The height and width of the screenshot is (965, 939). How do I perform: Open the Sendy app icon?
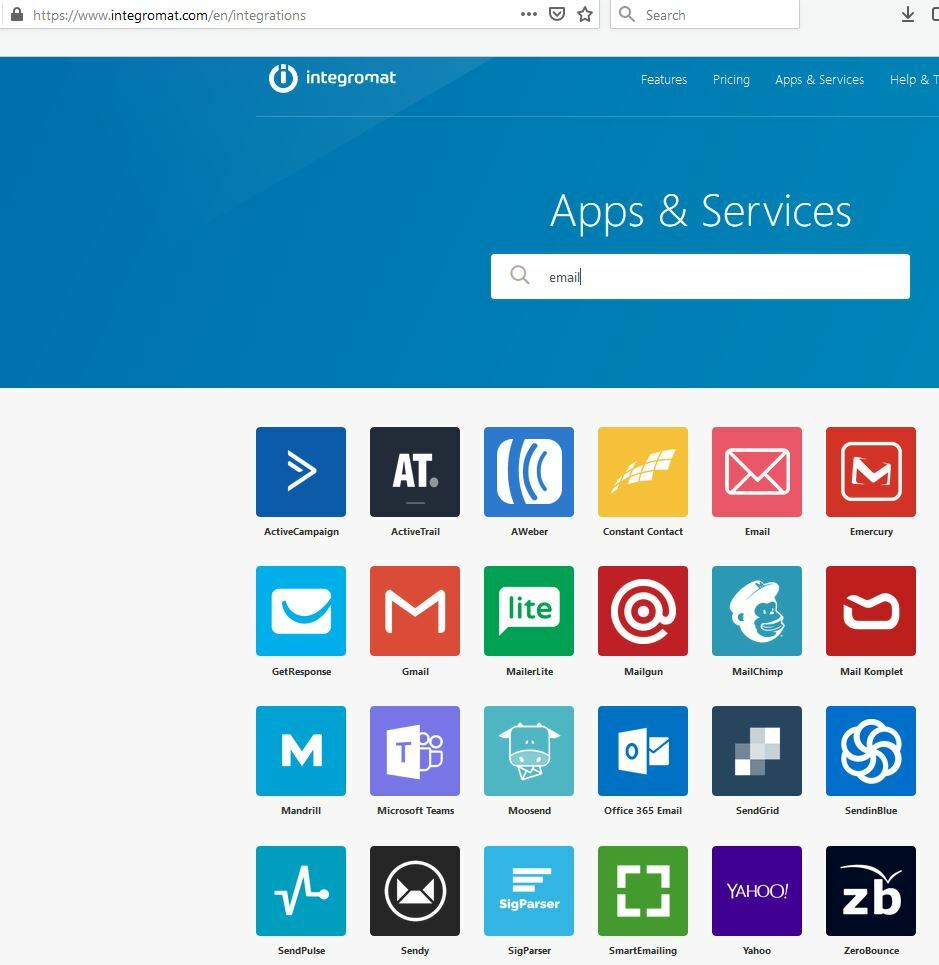point(415,891)
